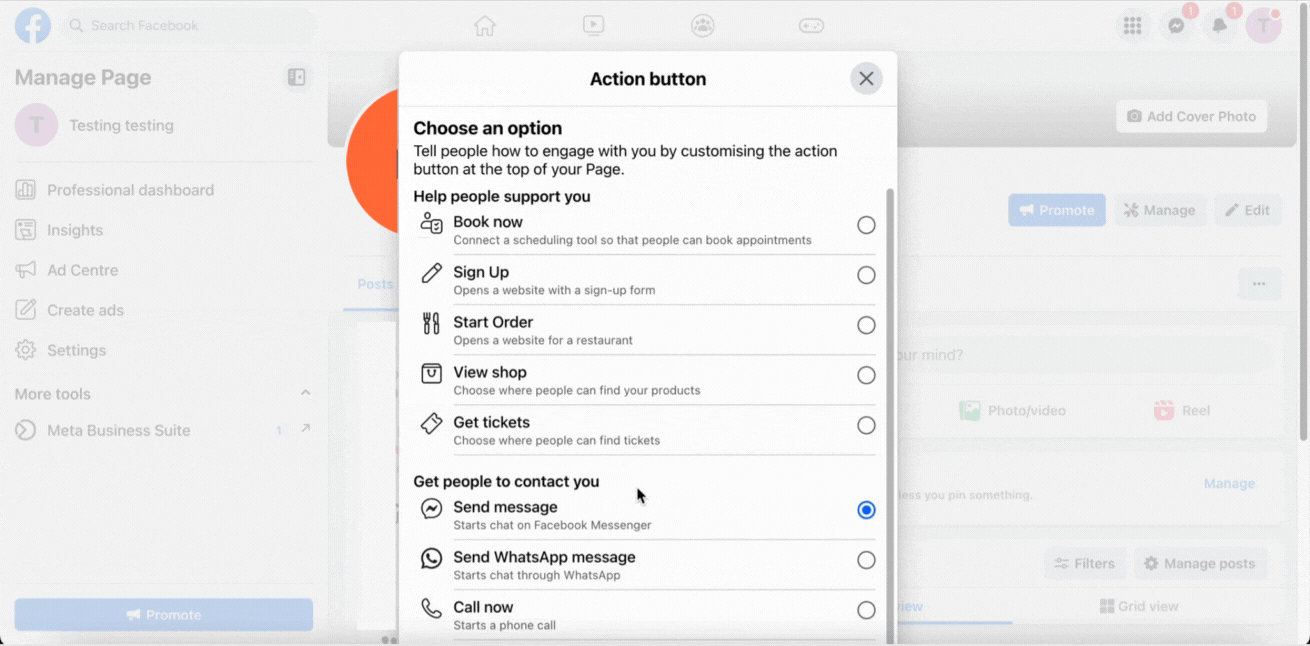The image size is (1310, 646).
Task: Click the Call now phone icon
Action: [431, 608]
